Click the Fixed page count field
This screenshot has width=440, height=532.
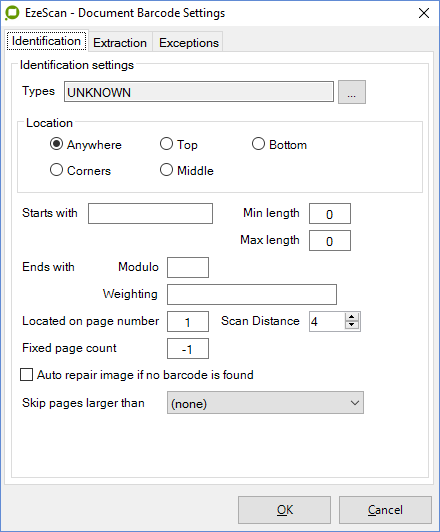coord(188,348)
